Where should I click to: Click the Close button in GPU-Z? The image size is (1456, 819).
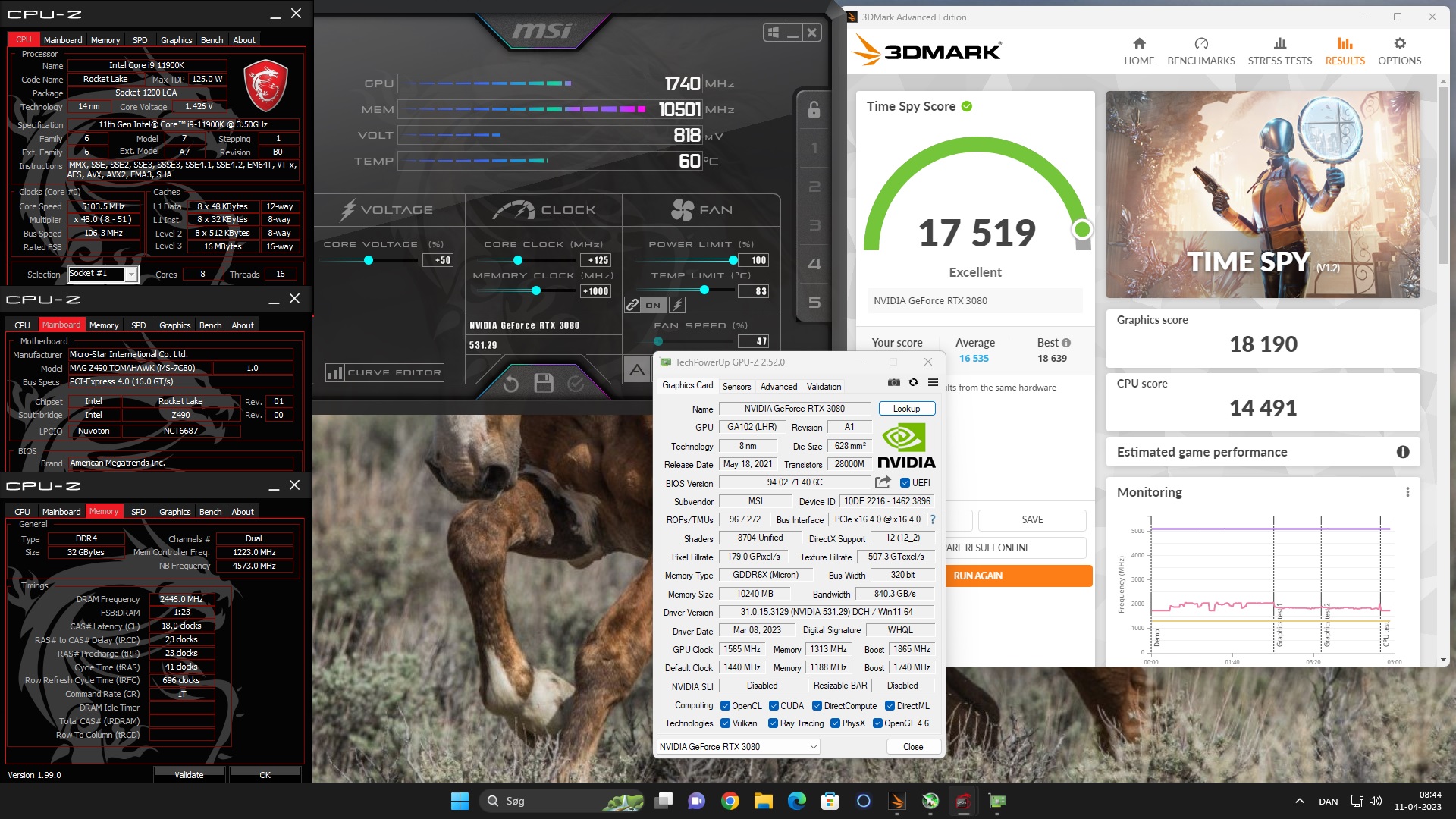point(913,747)
